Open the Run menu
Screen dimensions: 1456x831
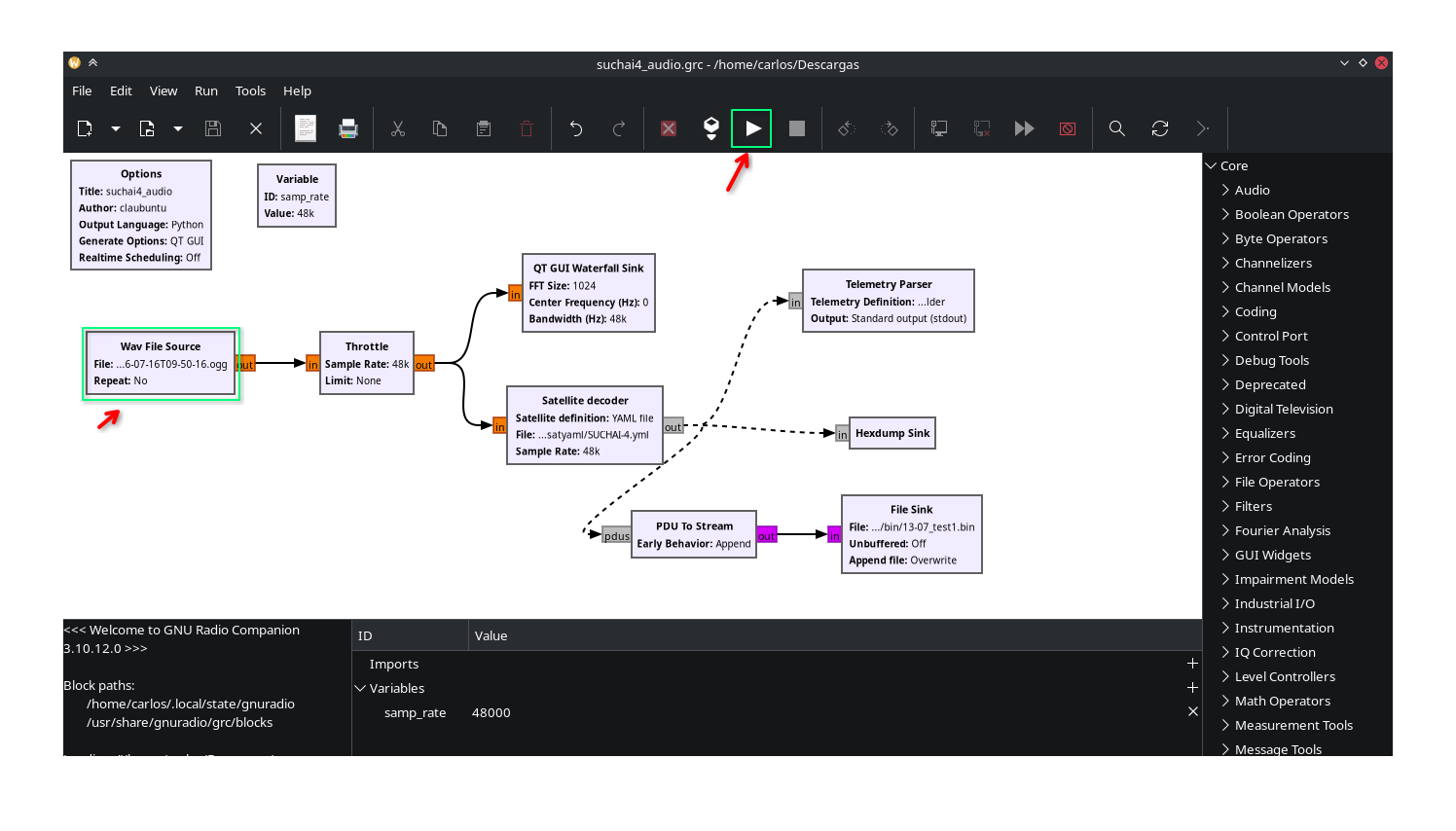[x=206, y=90]
